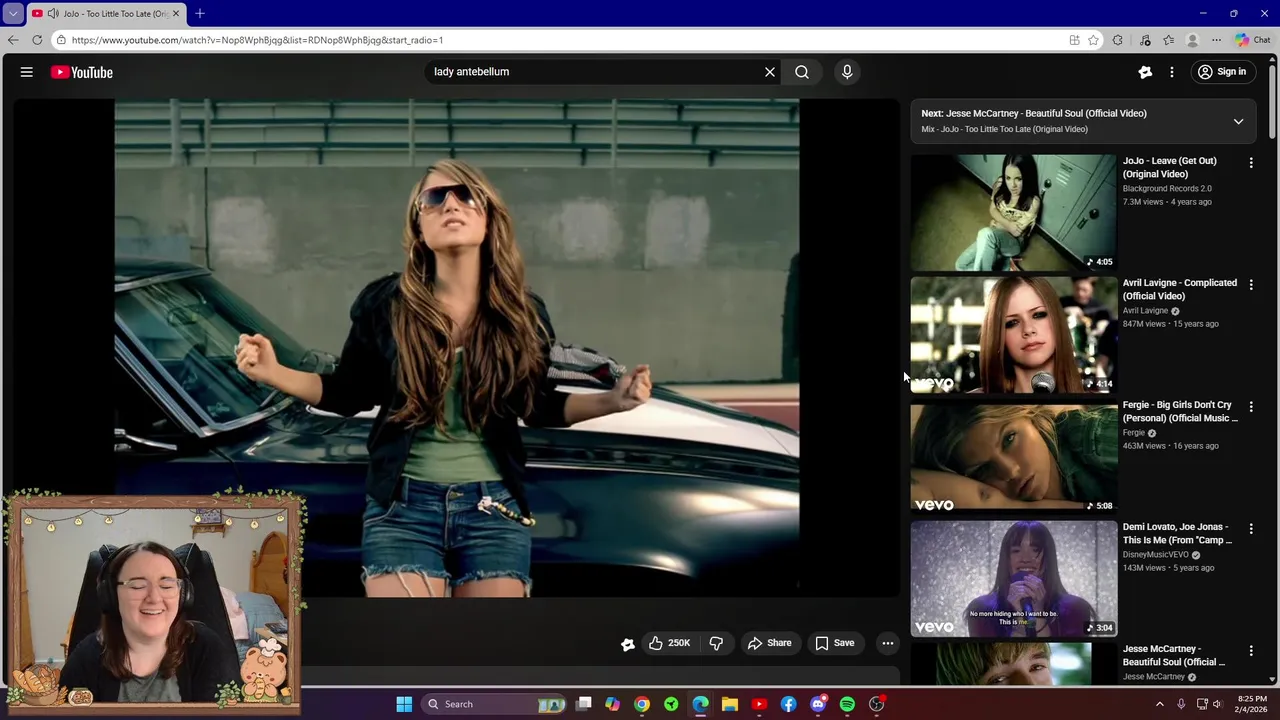The image size is (1280, 720).
Task: Open Google Chrome from the taskbar
Action: point(642,704)
